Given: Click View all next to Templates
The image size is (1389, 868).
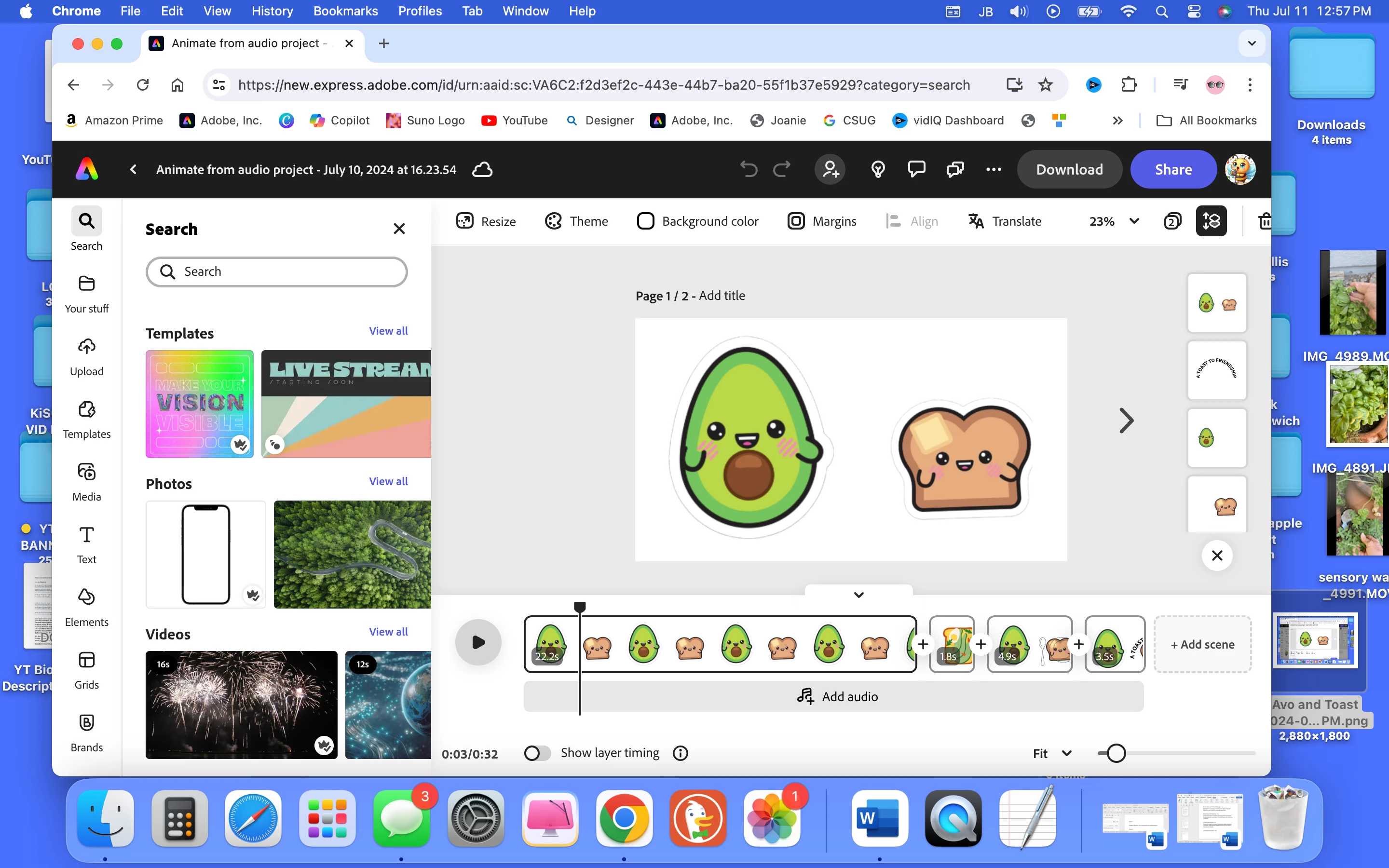Looking at the screenshot, I should (x=388, y=331).
